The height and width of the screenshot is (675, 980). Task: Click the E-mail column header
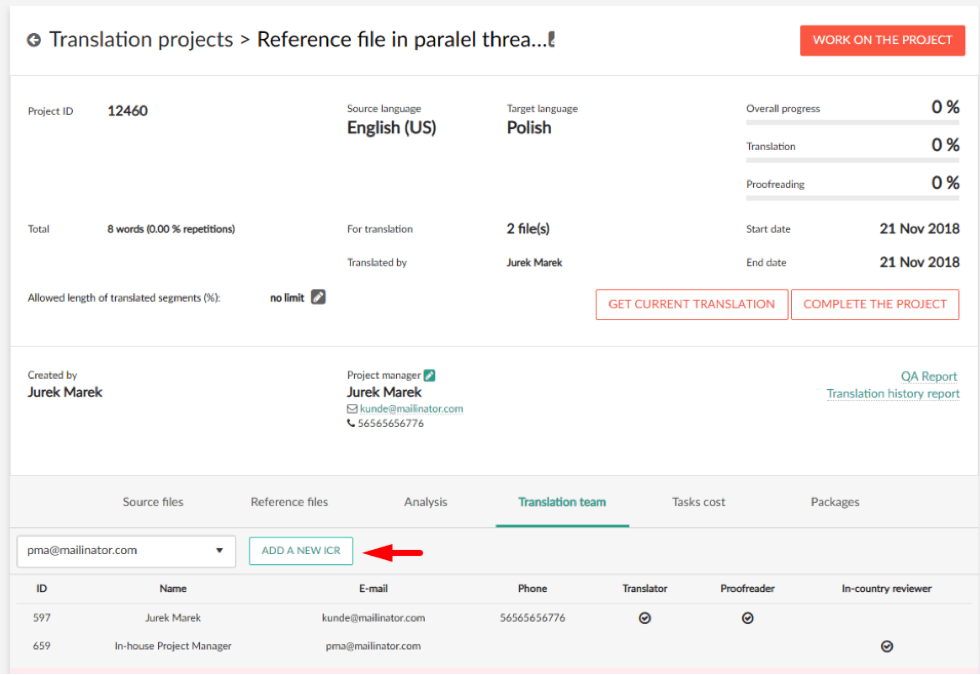pos(373,589)
